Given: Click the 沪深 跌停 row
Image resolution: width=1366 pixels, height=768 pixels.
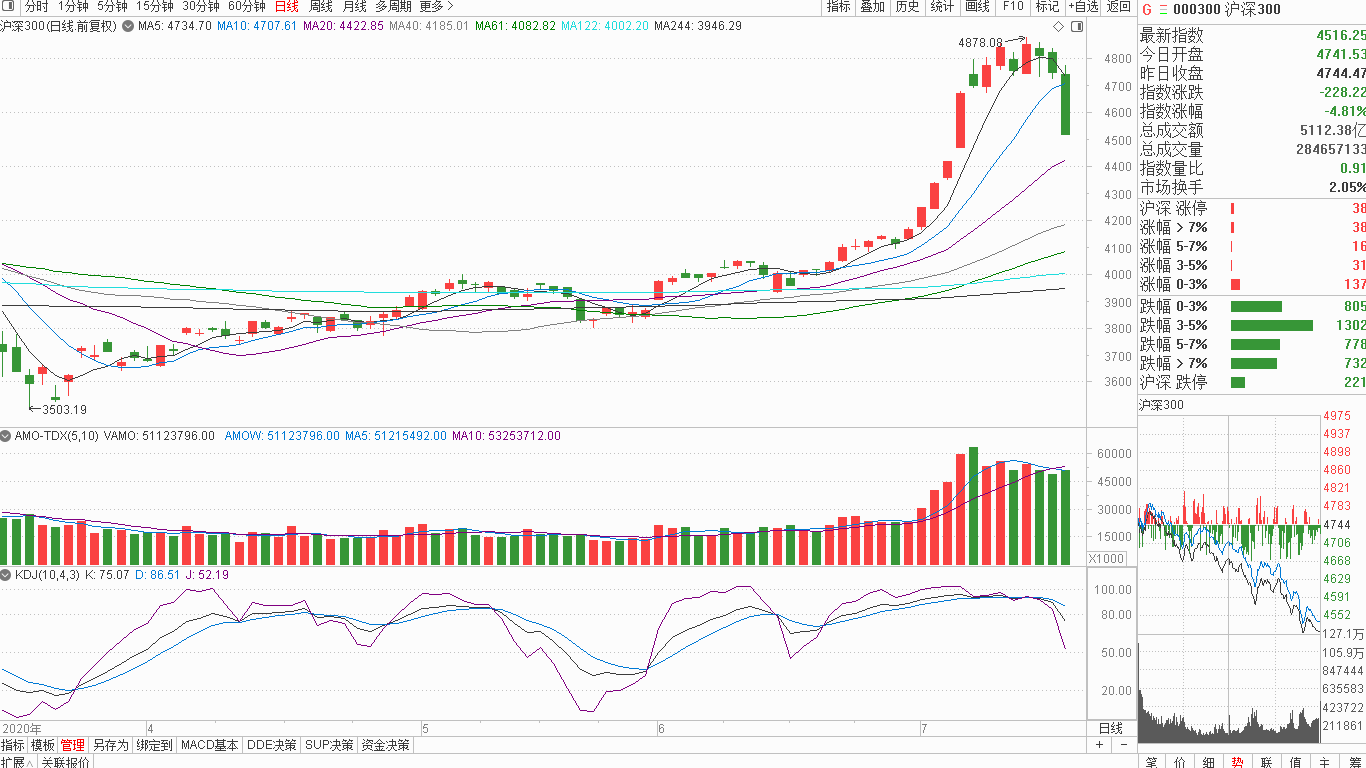Looking at the screenshot, I should click(x=1252, y=382).
